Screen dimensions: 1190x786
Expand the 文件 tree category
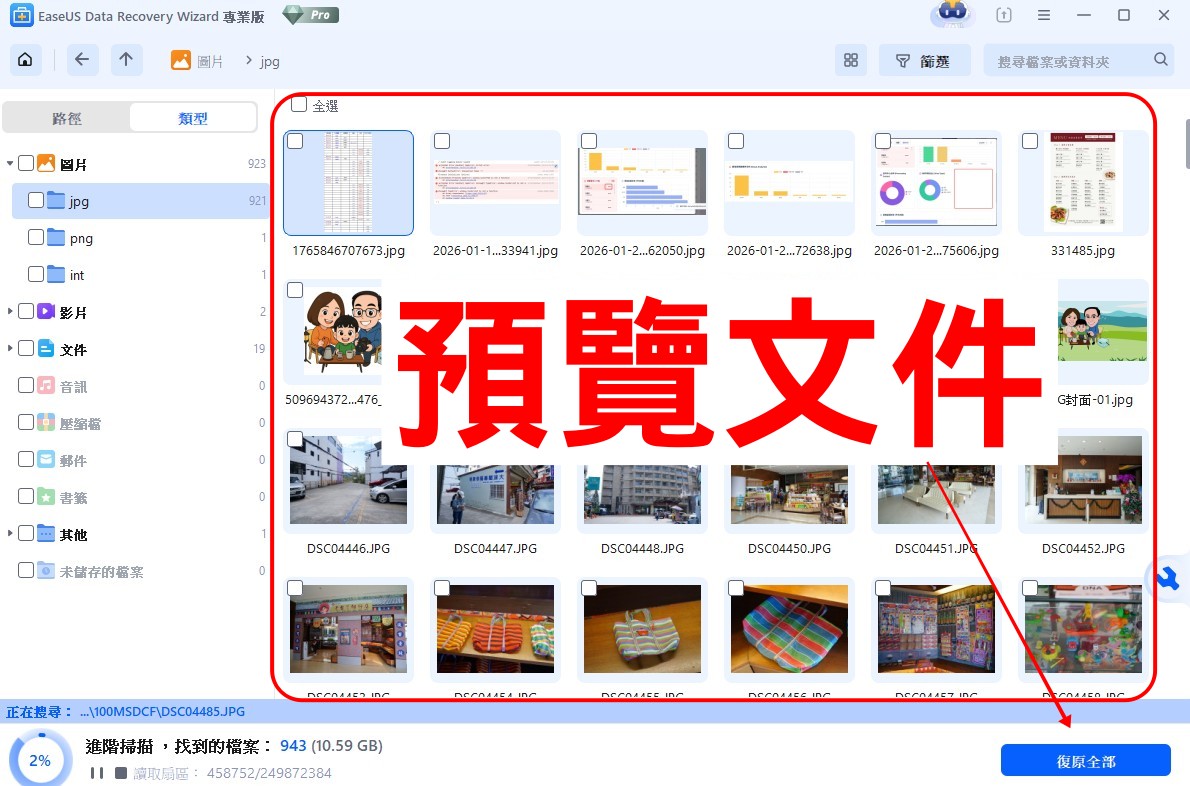[9, 348]
